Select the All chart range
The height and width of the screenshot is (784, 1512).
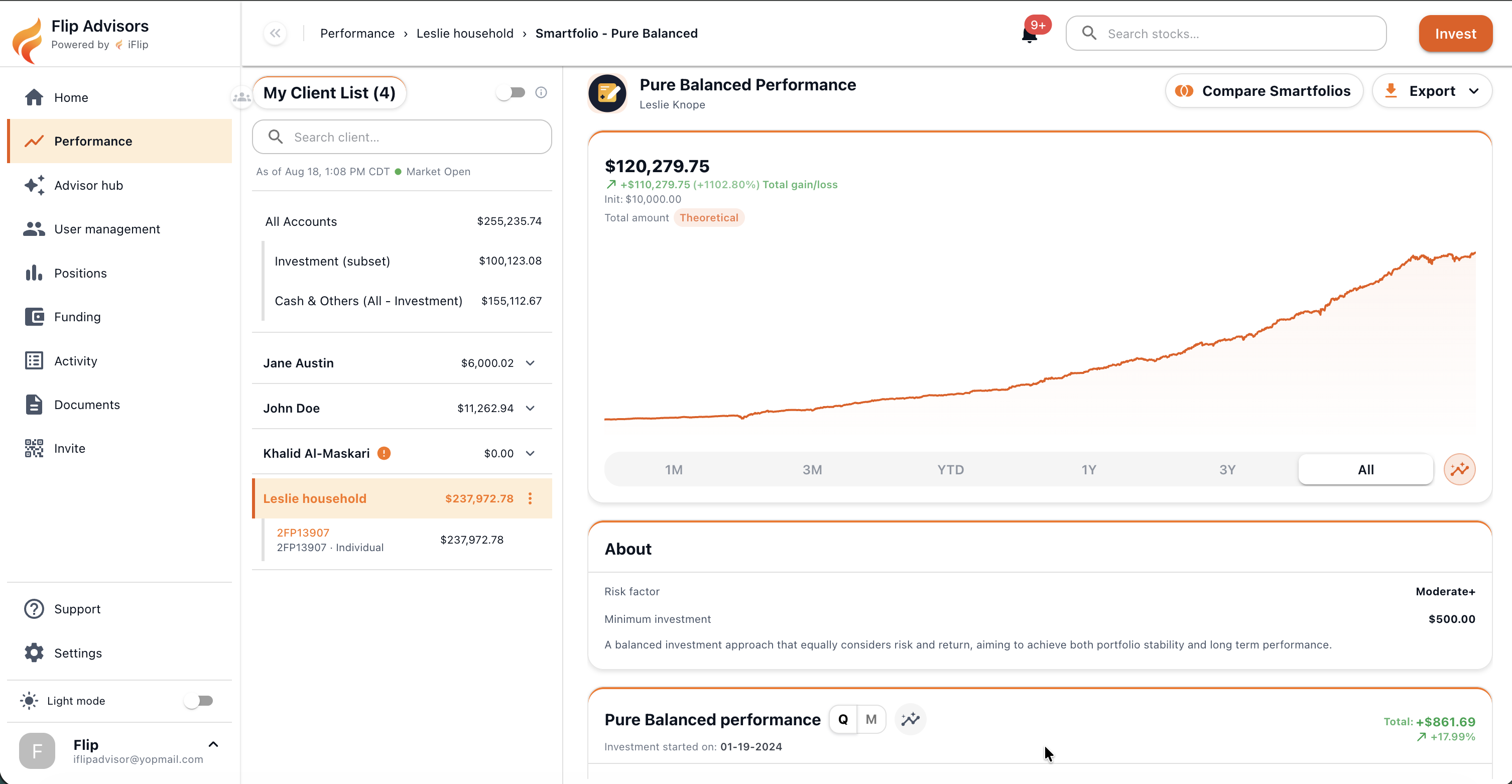[x=1366, y=469]
